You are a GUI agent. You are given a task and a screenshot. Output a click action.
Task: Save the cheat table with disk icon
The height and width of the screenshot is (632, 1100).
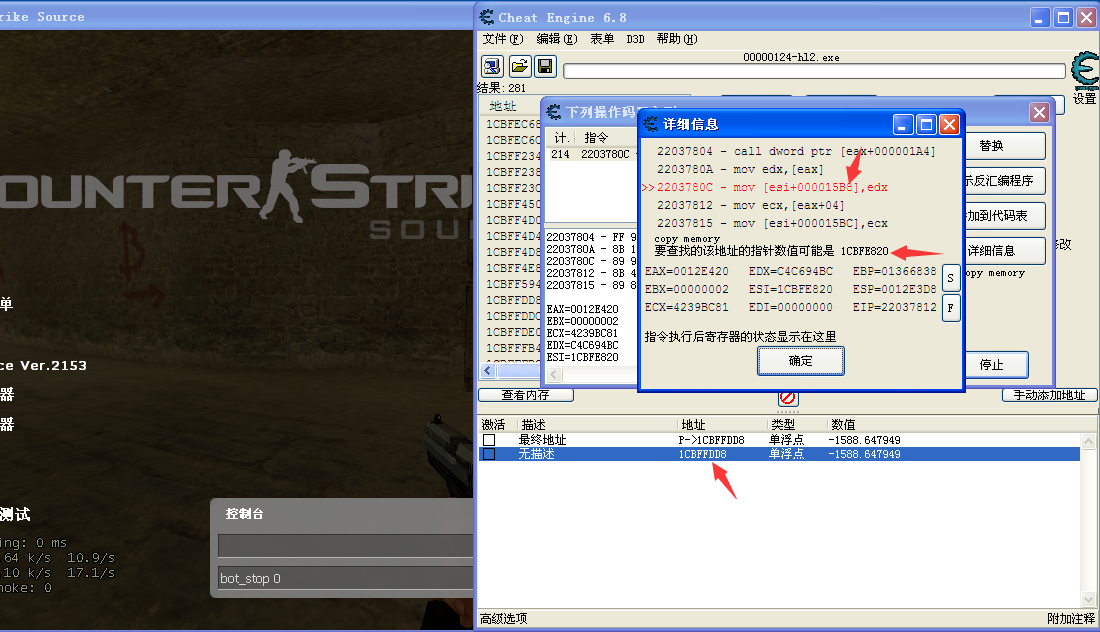click(543, 66)
